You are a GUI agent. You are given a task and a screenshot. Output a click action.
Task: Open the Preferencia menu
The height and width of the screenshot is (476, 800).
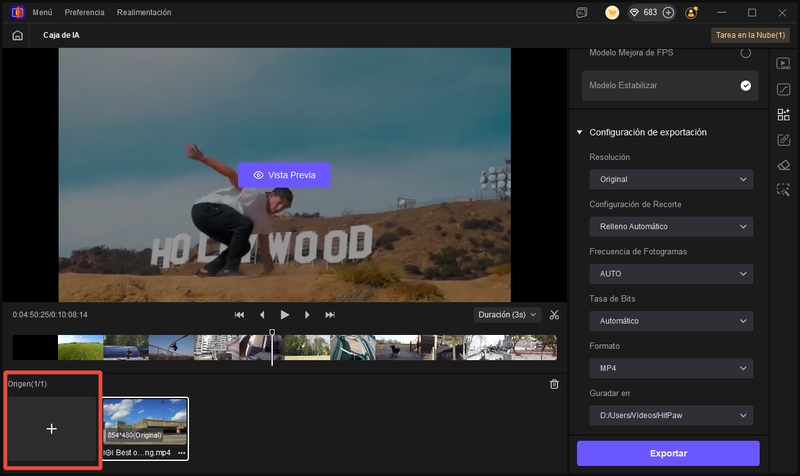[84, 12]
